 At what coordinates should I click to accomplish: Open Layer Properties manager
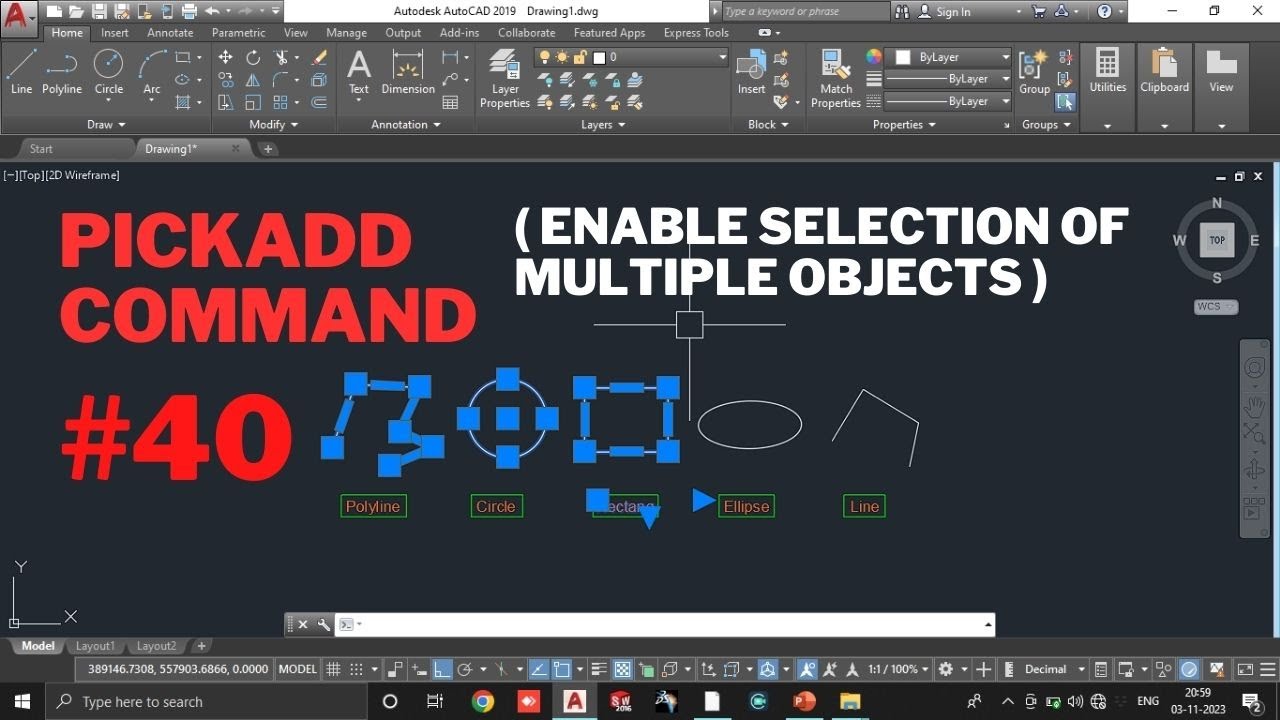505,80
